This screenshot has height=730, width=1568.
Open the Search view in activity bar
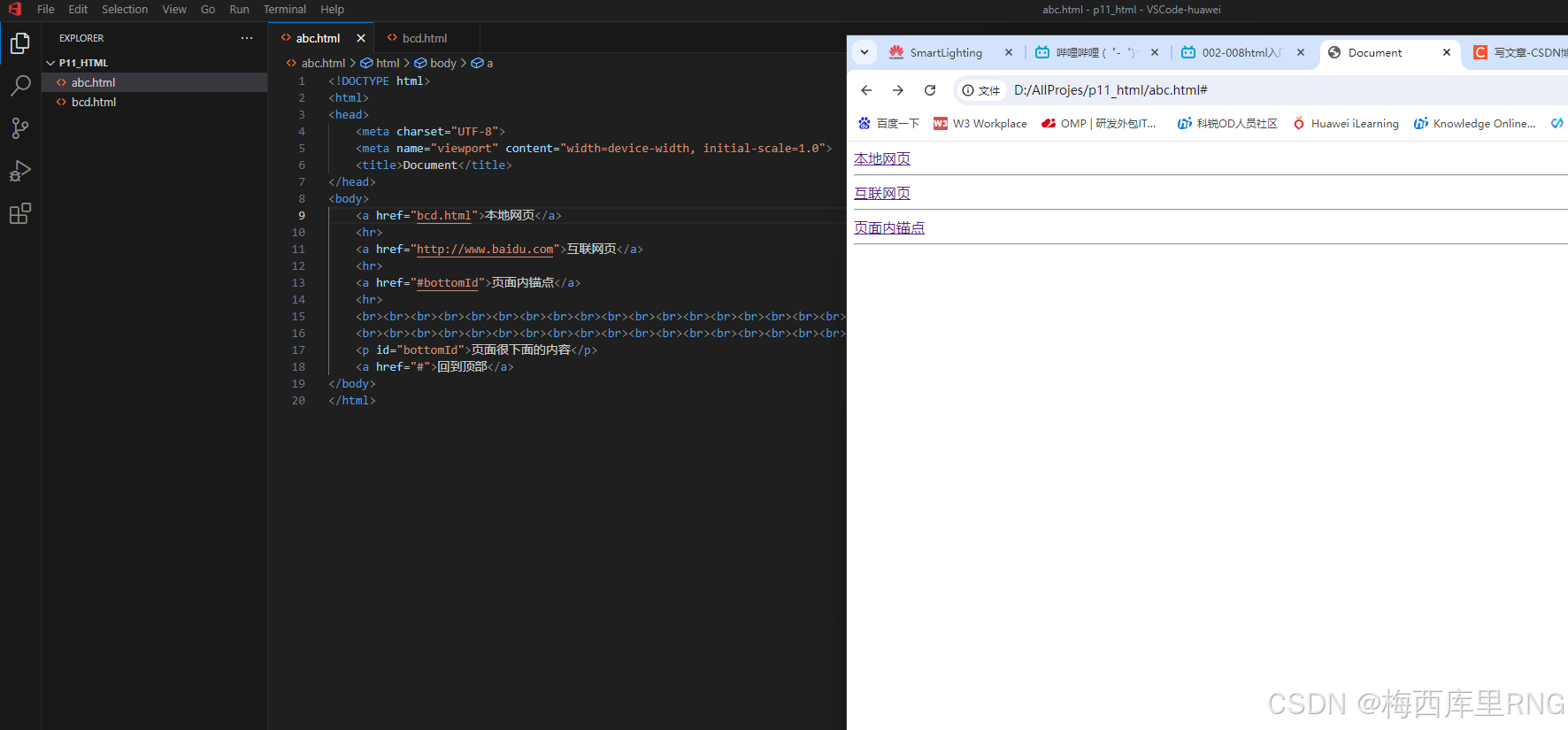(19, 86)
